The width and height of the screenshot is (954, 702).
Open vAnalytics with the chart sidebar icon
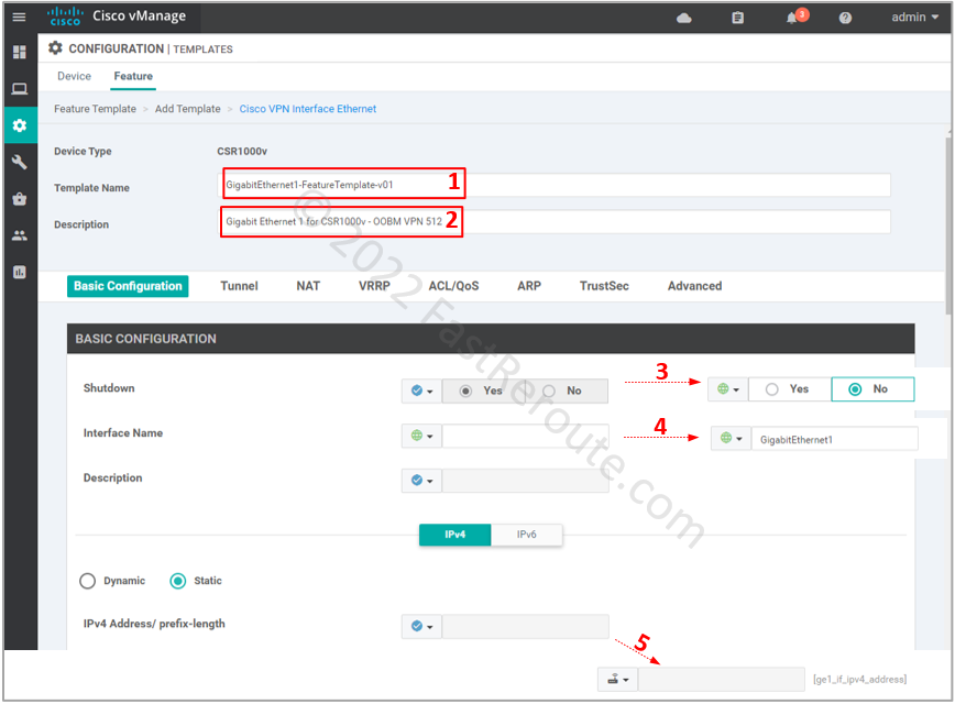19,271
